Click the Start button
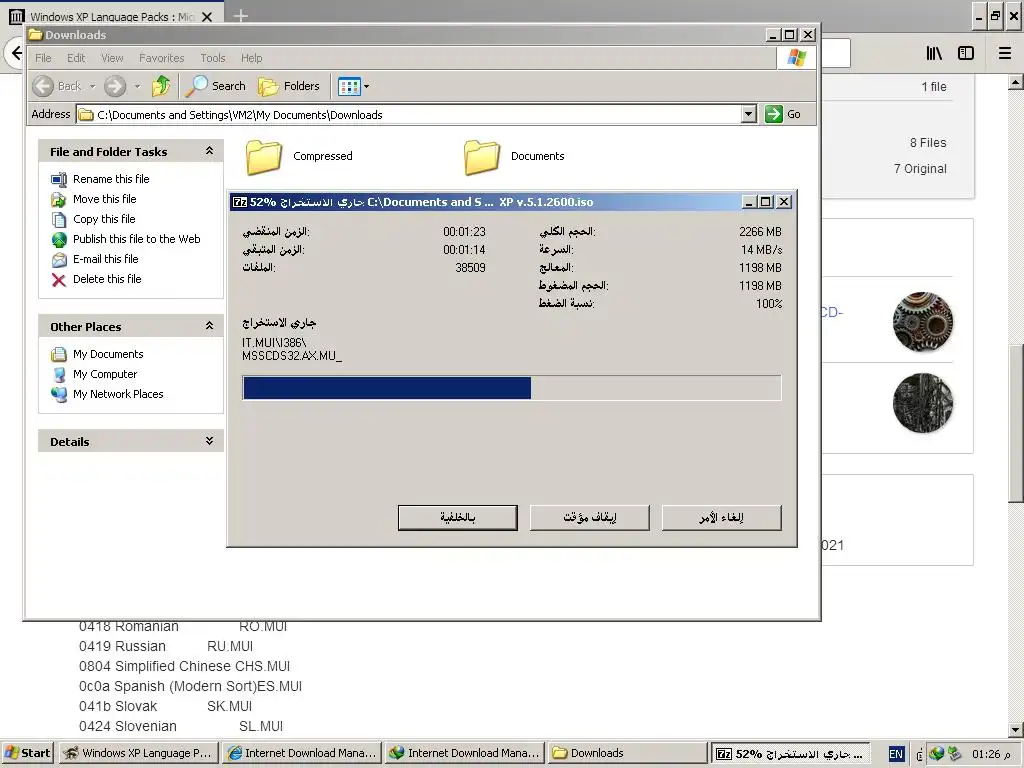1024x768 pixels. click(x=27, y=753)
